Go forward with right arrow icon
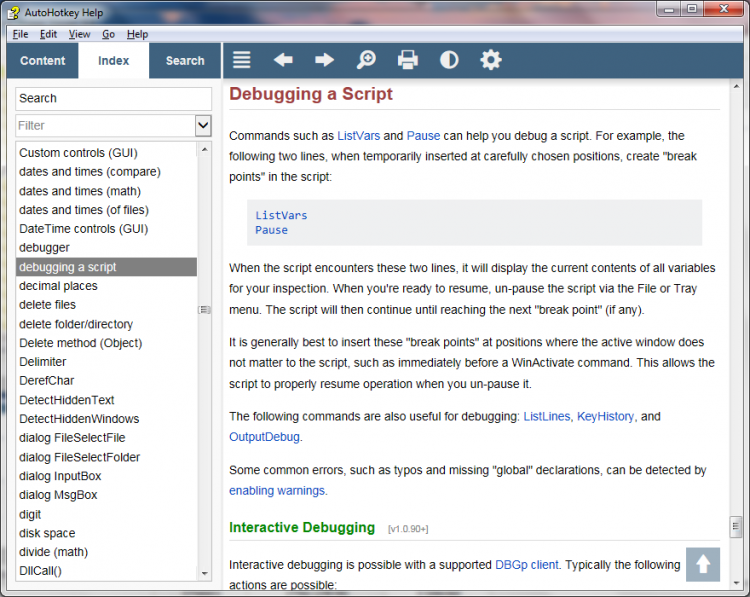750x597 pixels. pyautogui.click(x=325, y=60)
